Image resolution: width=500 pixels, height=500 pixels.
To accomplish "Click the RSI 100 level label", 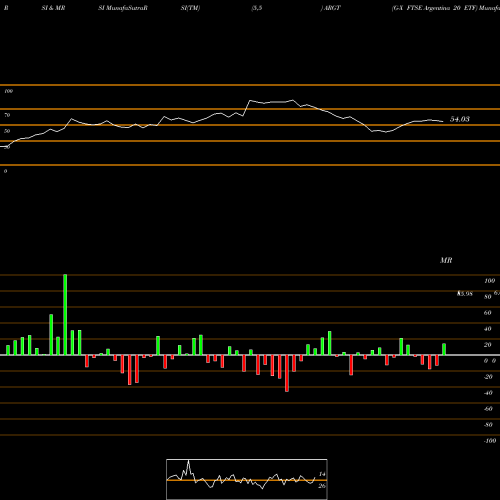I will pyautogui.click(x=8, y=91).
